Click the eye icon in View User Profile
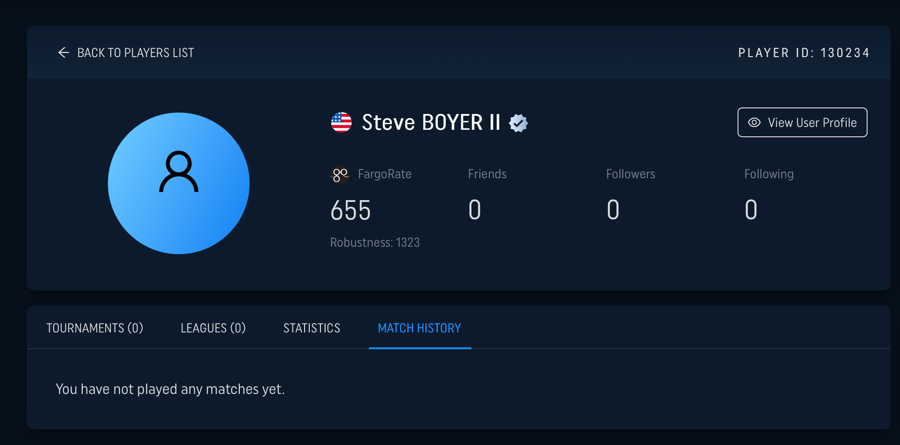Screen dimensions: 900x445 [x=754, y=123]
